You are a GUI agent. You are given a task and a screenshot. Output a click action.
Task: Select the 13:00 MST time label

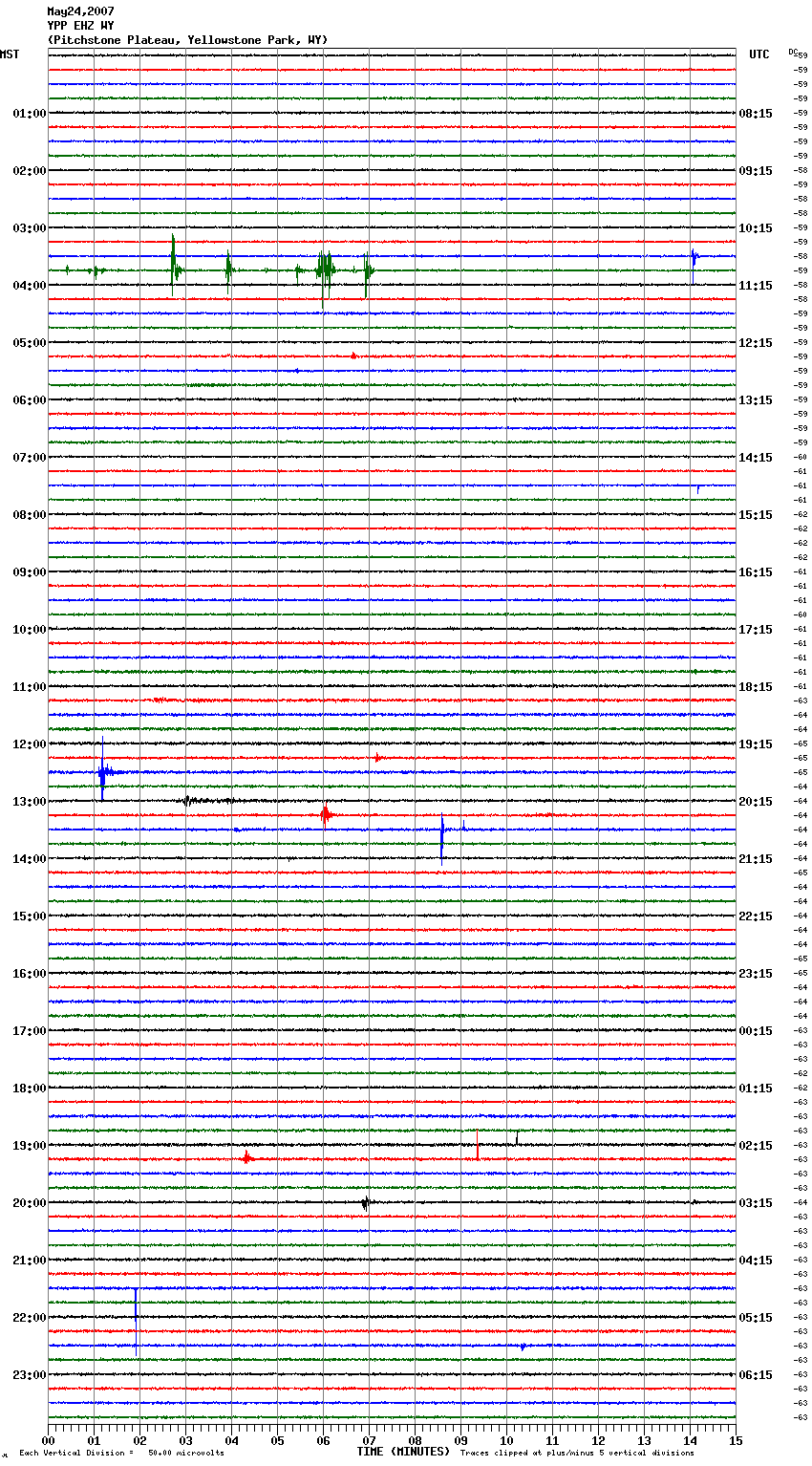coord(30,802)
